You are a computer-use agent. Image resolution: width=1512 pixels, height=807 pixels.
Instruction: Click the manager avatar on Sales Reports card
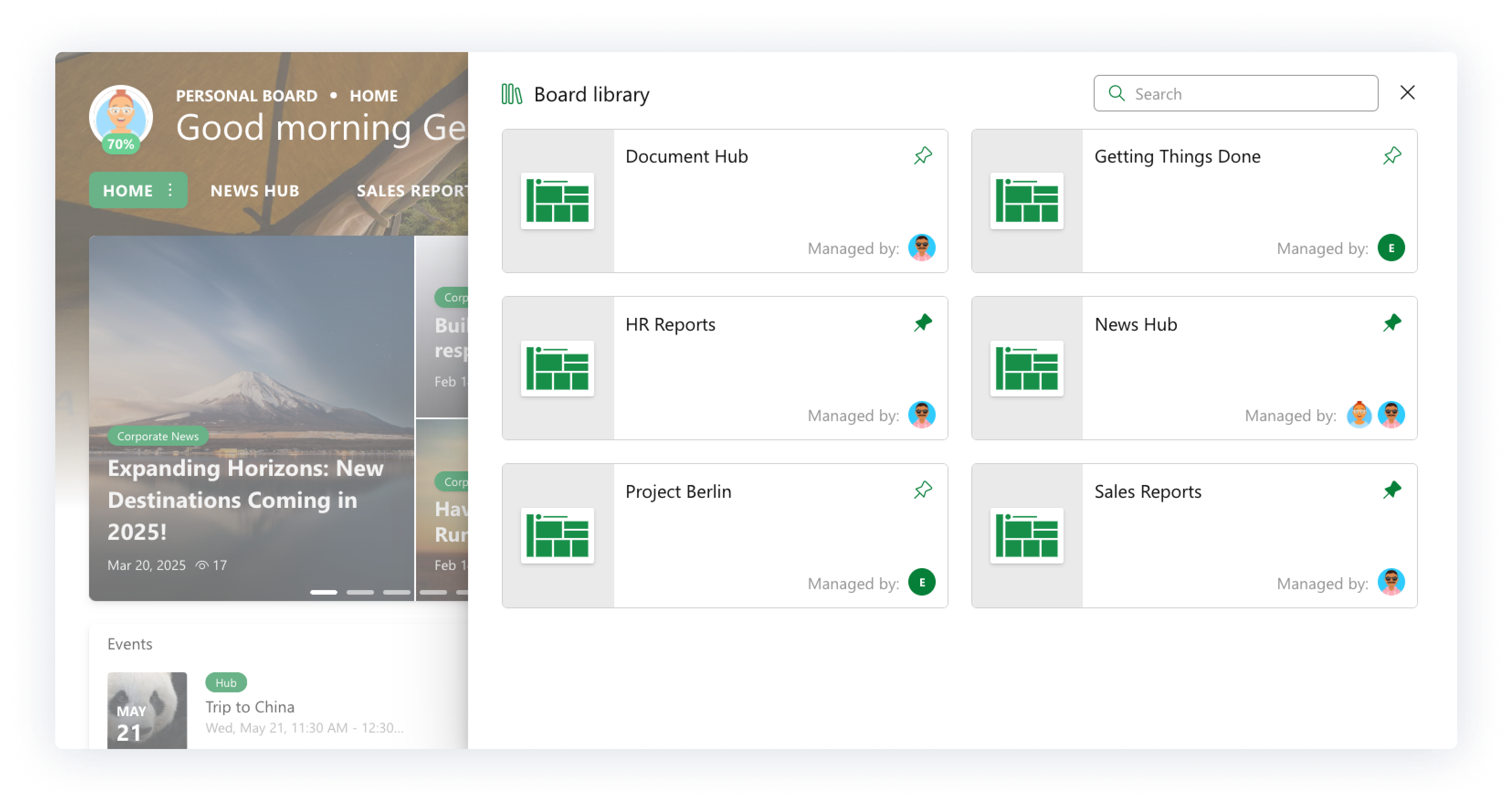coord(1391,582)
